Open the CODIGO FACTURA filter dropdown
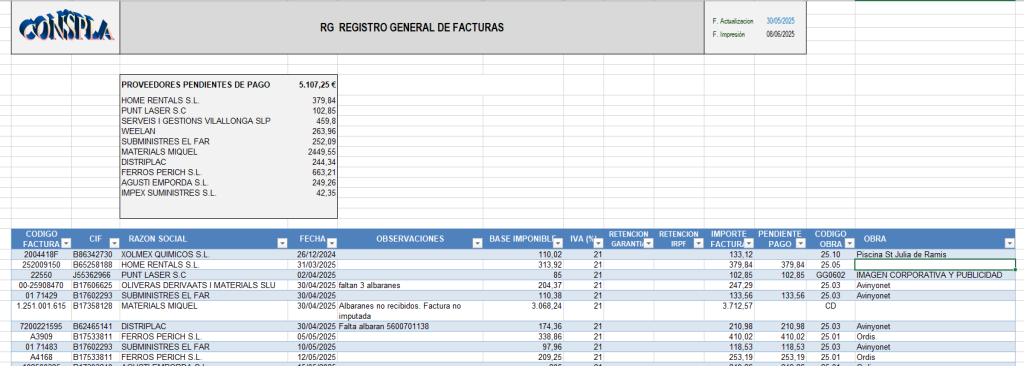Viewport: 1024px width, 366px height. [66, 243]
